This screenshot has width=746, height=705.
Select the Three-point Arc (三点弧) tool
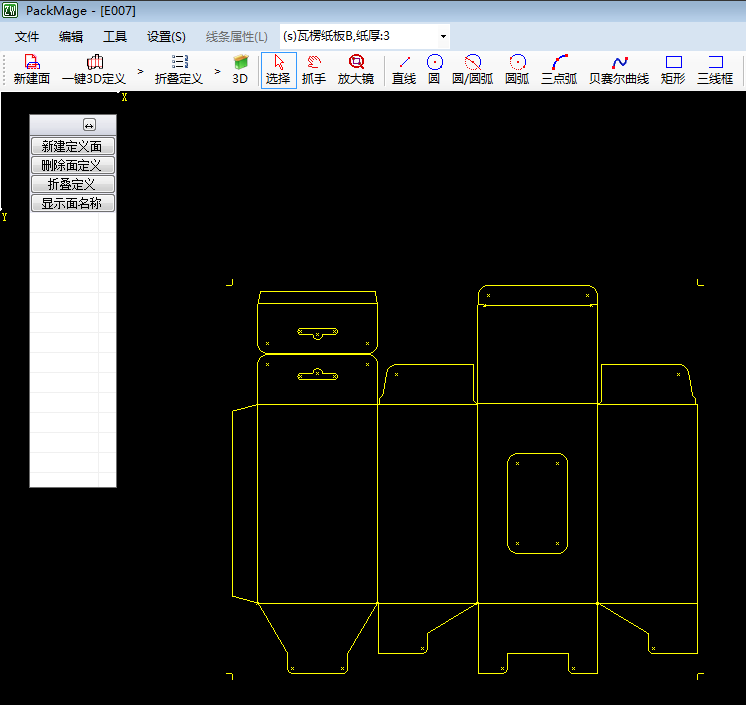(x=559, y=70)
